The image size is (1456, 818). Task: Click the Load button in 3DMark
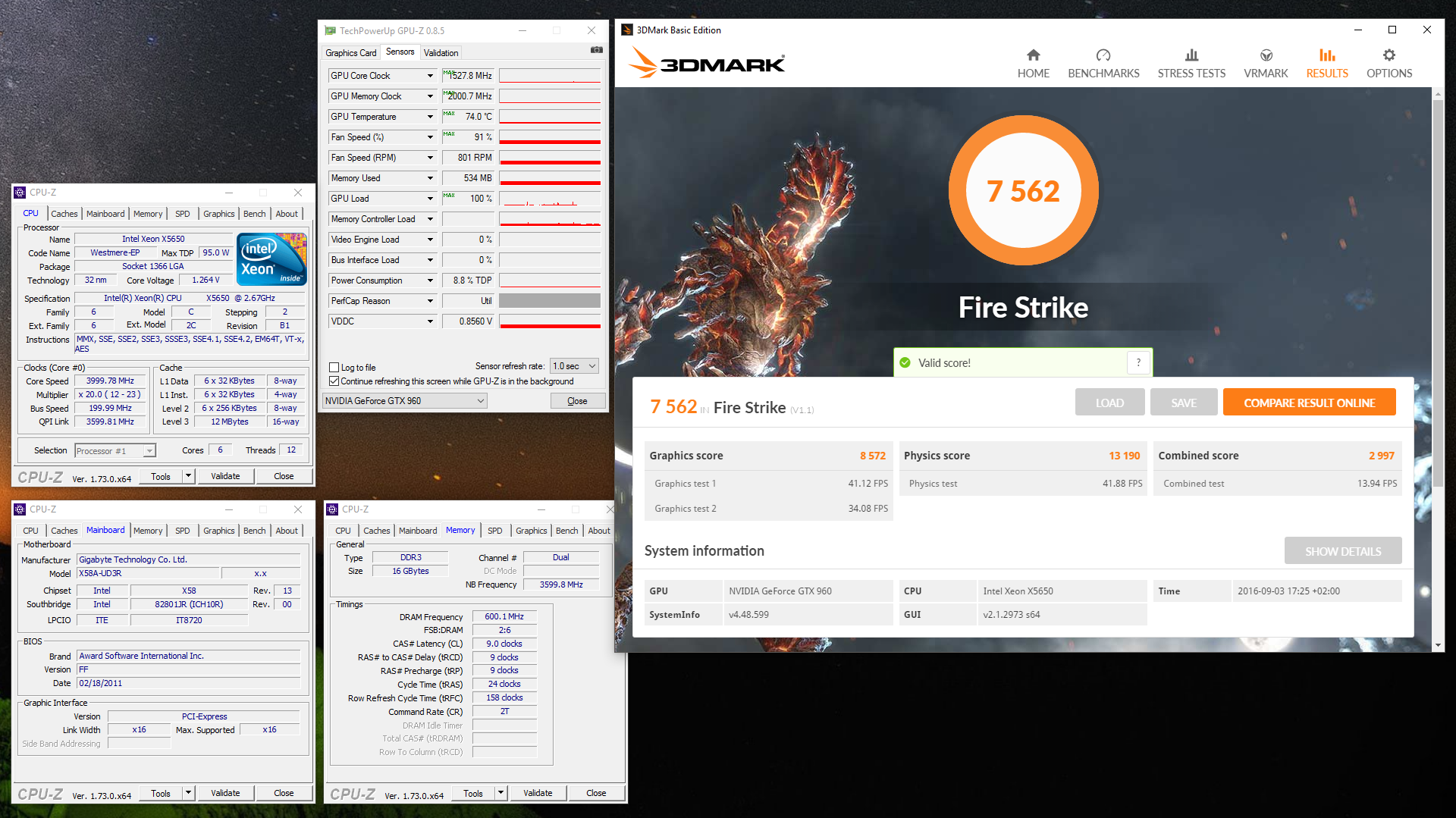[x=1109, y=403]
